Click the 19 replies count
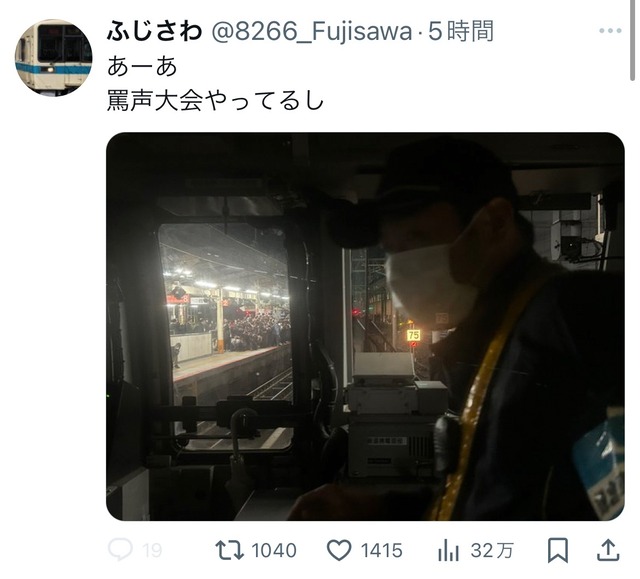 click(x=152, y=551)
